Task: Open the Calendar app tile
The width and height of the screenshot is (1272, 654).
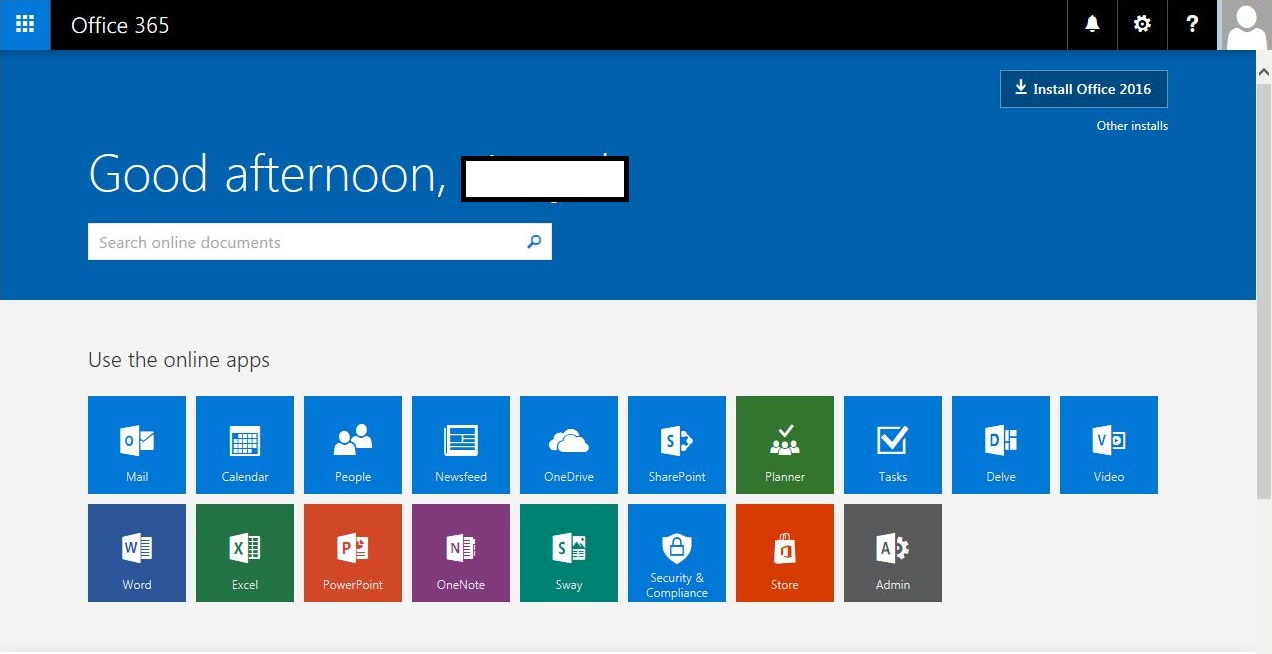Action: 245,445
